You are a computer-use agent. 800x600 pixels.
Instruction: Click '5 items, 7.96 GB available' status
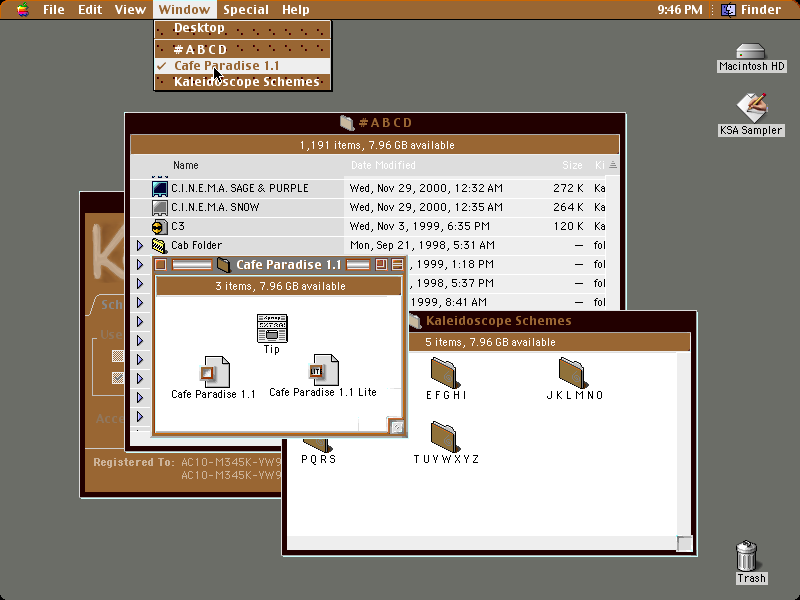490,342
